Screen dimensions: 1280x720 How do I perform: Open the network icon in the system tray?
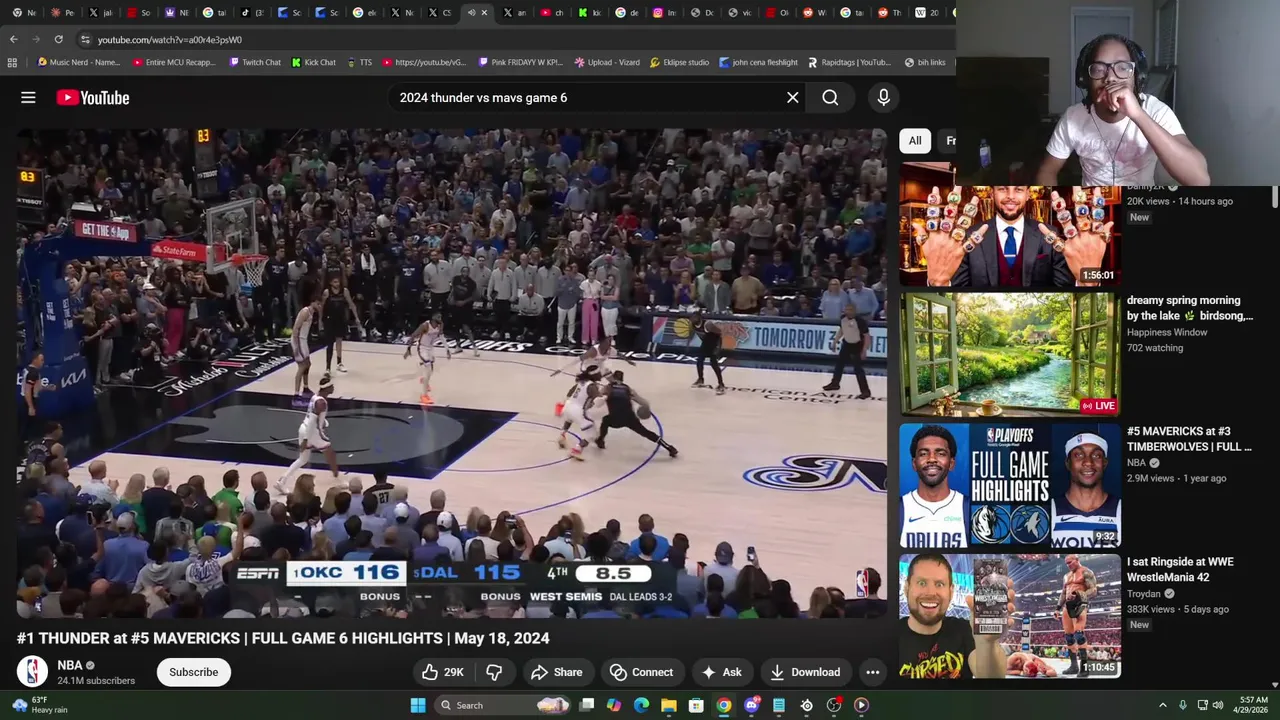point(1202,705)
